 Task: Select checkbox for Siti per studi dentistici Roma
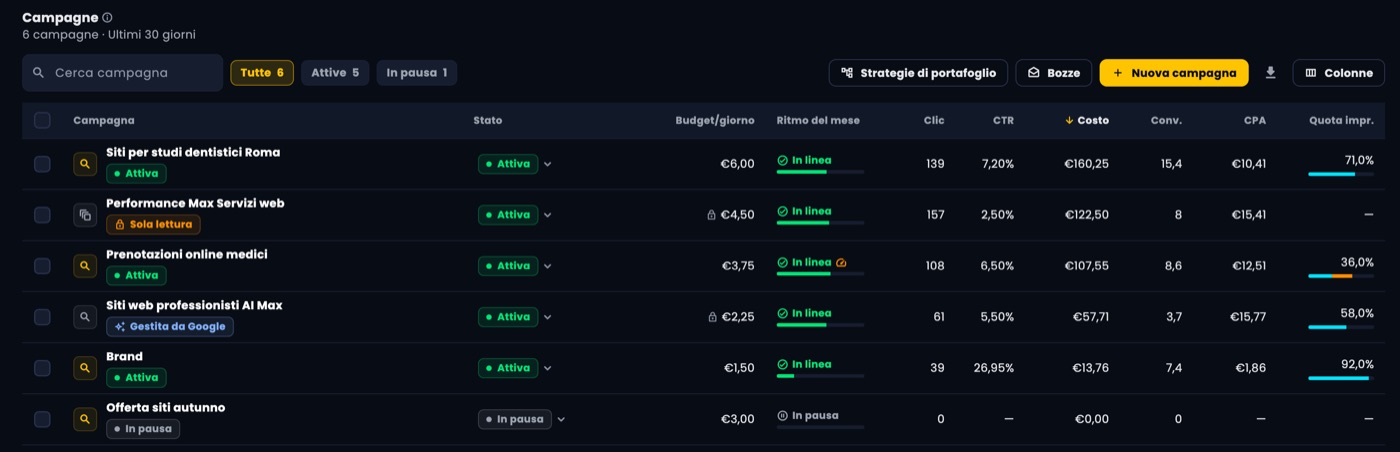pos(42,164)
